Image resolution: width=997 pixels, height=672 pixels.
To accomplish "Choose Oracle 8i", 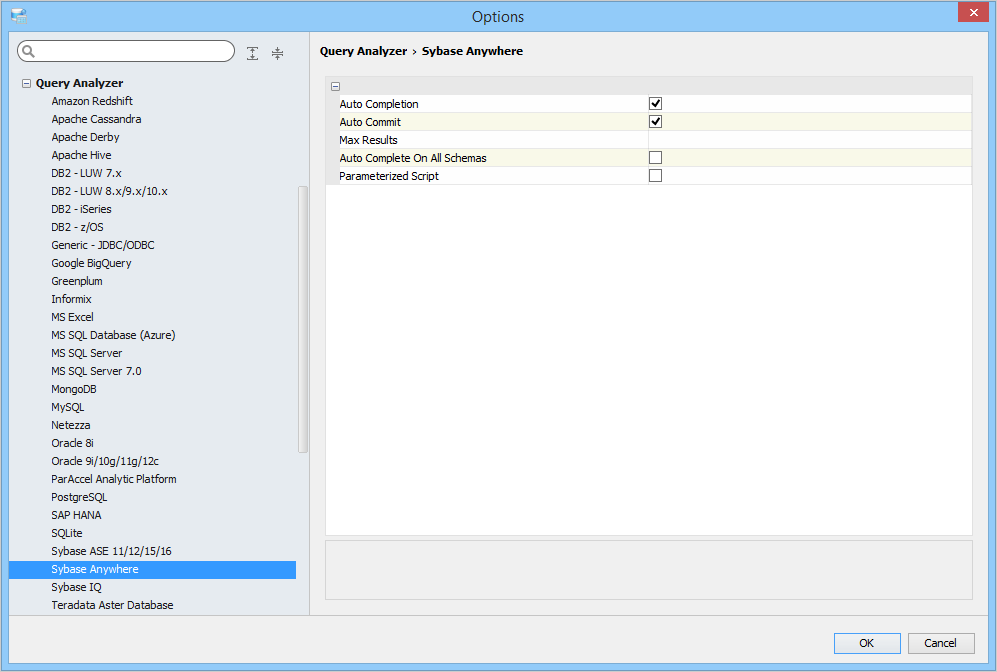I will tap(72, 443).
